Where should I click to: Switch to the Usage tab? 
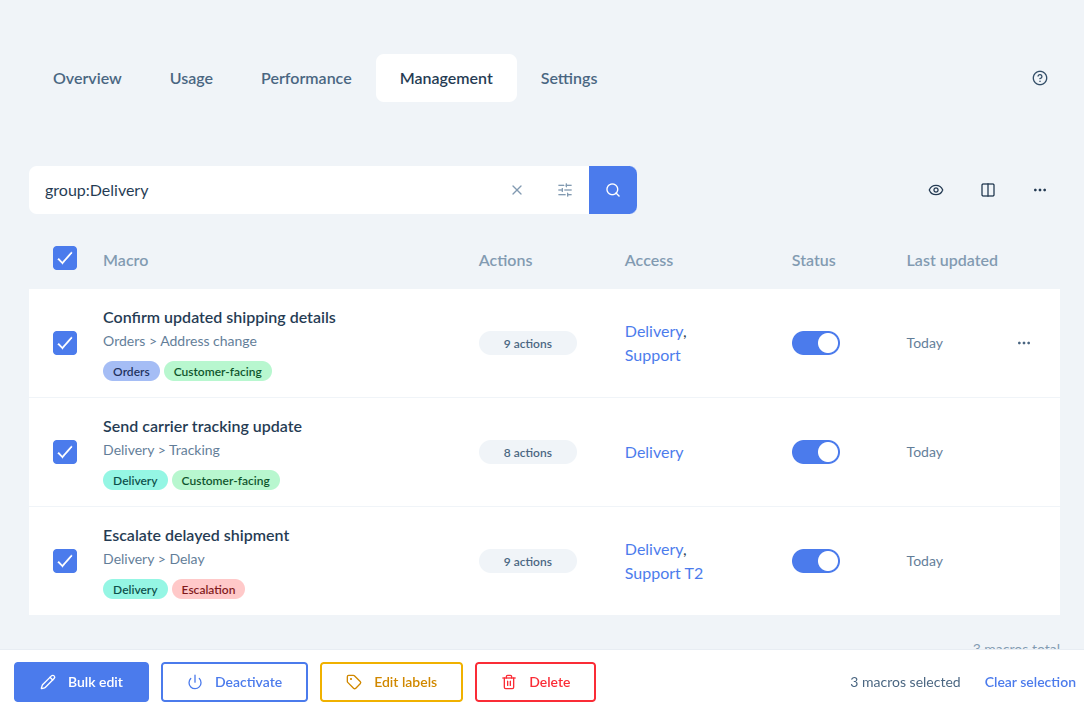point(191,79)
